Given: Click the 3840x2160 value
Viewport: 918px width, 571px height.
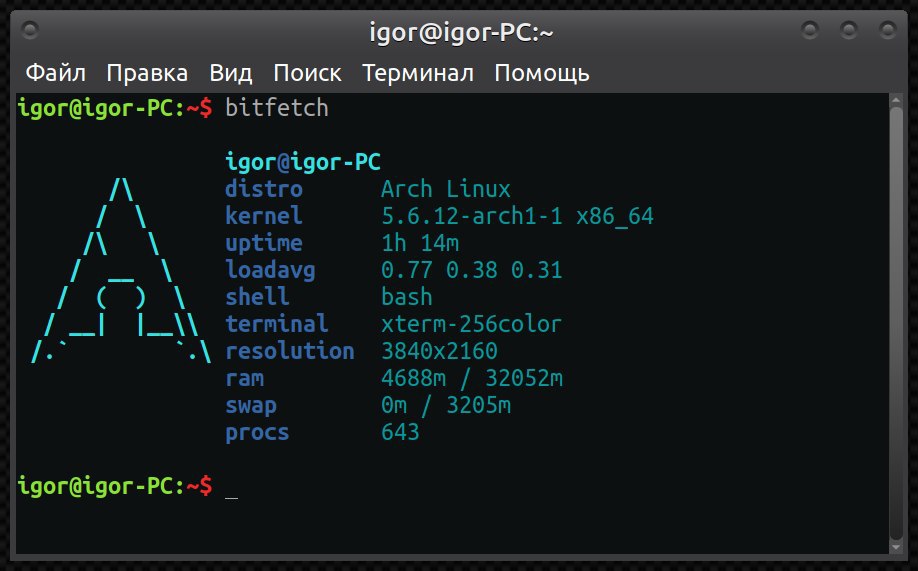Looking at the screenshot, I should (440, 350).
